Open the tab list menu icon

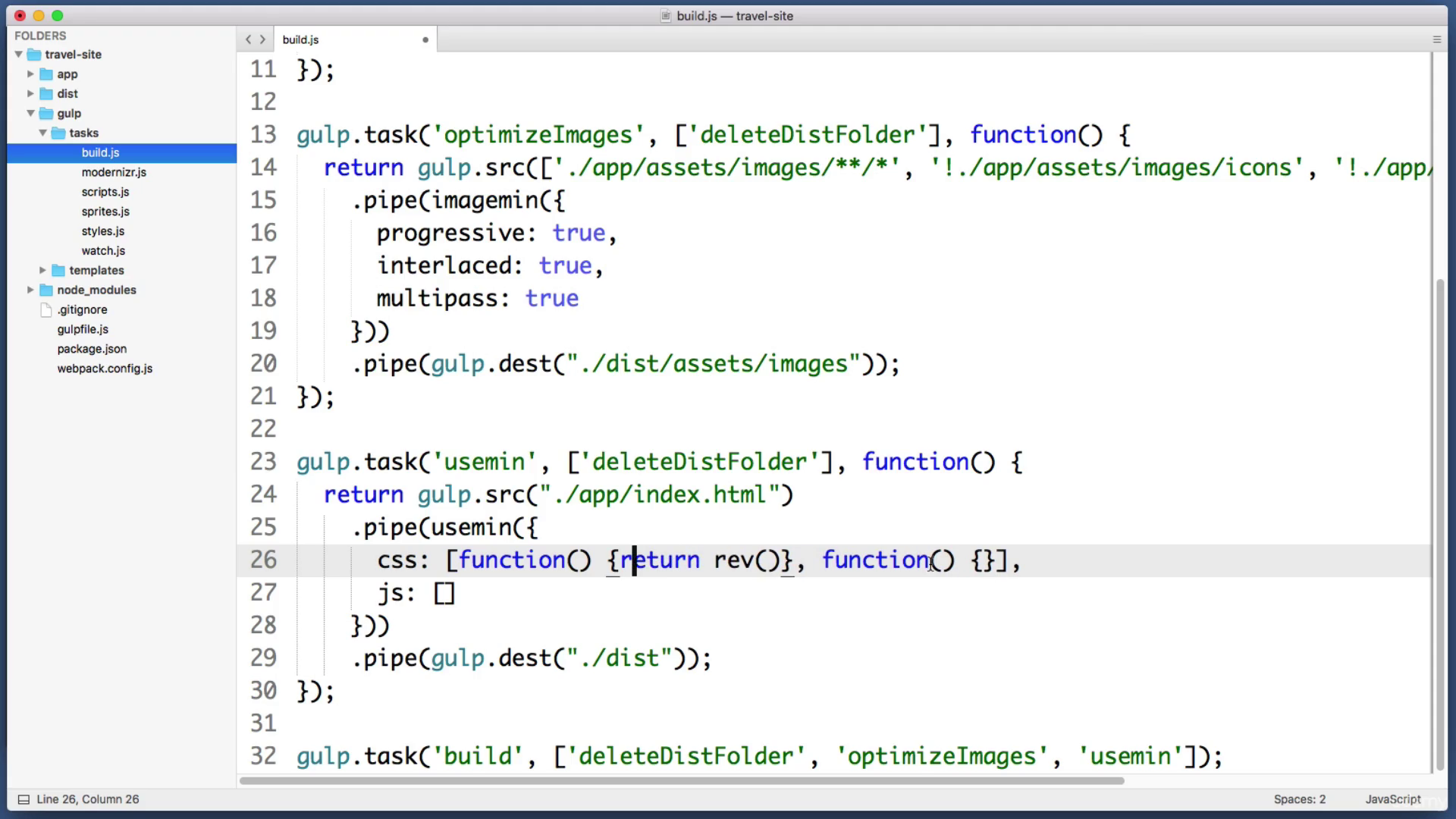coord(1436,39)
